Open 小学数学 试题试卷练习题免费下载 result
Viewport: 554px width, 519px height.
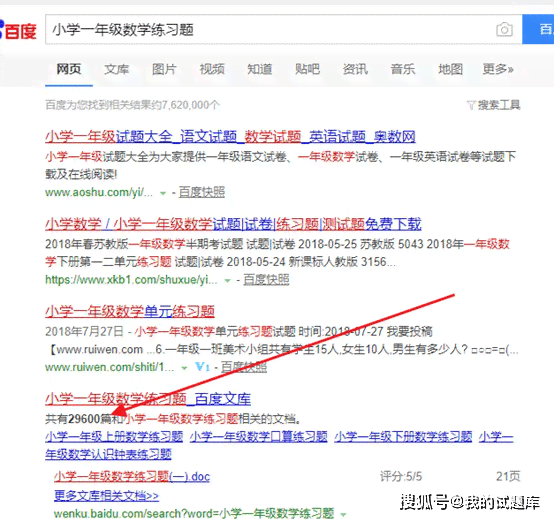(233, 224)
